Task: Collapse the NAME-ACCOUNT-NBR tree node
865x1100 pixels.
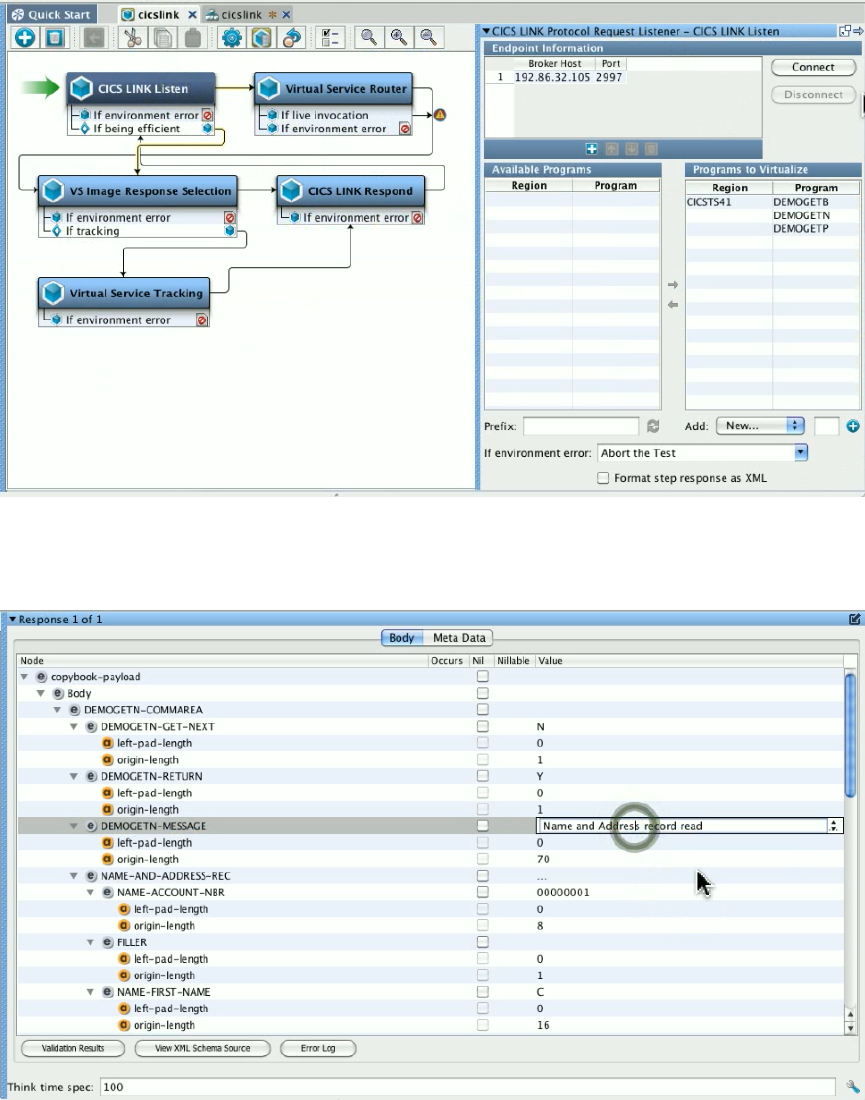Action: [x=90, y=892]
